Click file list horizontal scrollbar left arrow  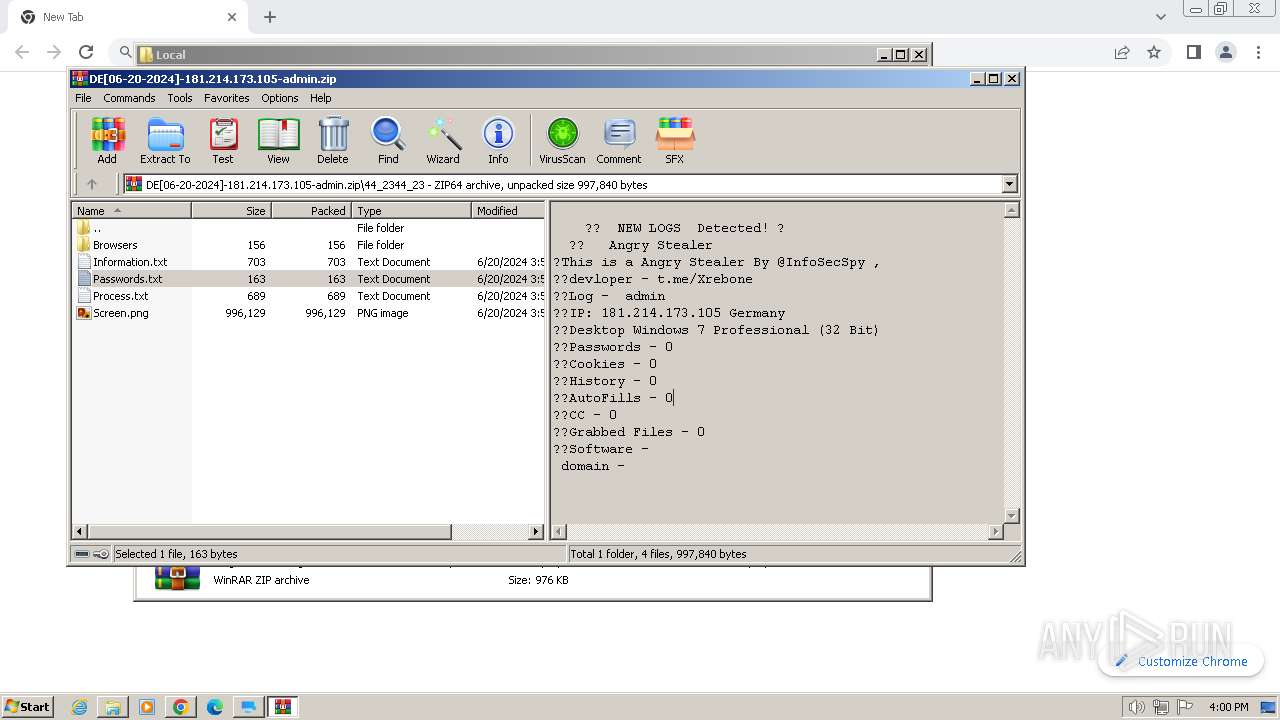[80, 532]
